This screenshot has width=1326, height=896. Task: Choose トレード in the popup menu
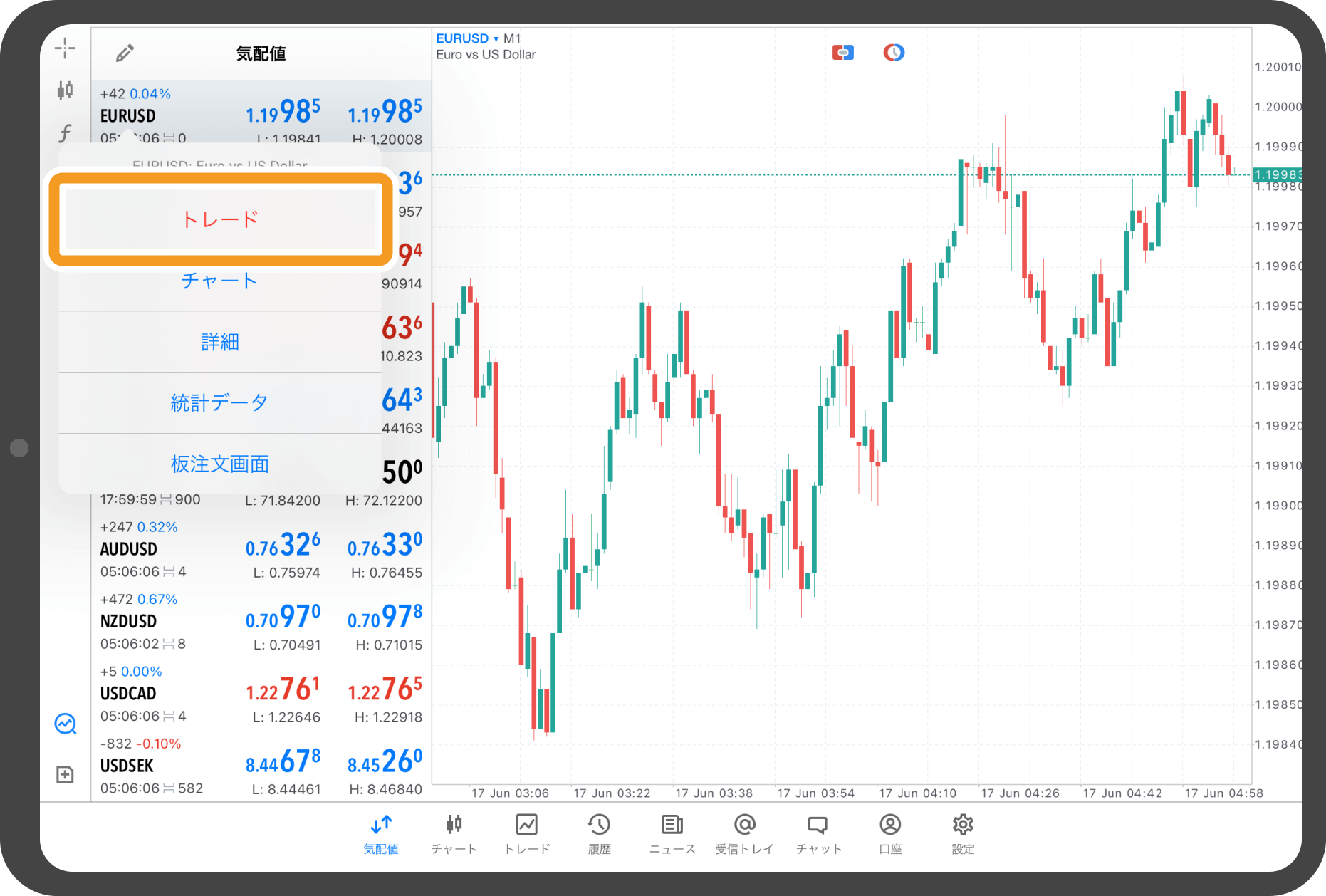221,219
